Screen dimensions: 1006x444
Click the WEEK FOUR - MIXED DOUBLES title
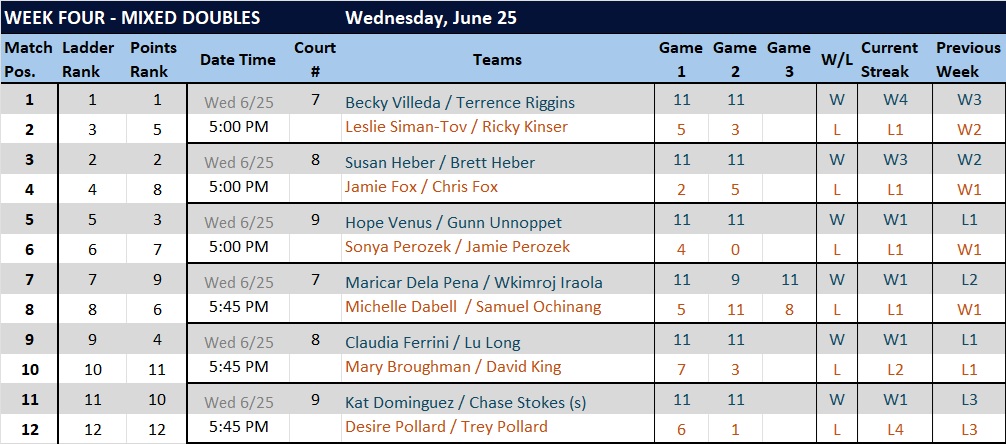[x=132, y=17]
